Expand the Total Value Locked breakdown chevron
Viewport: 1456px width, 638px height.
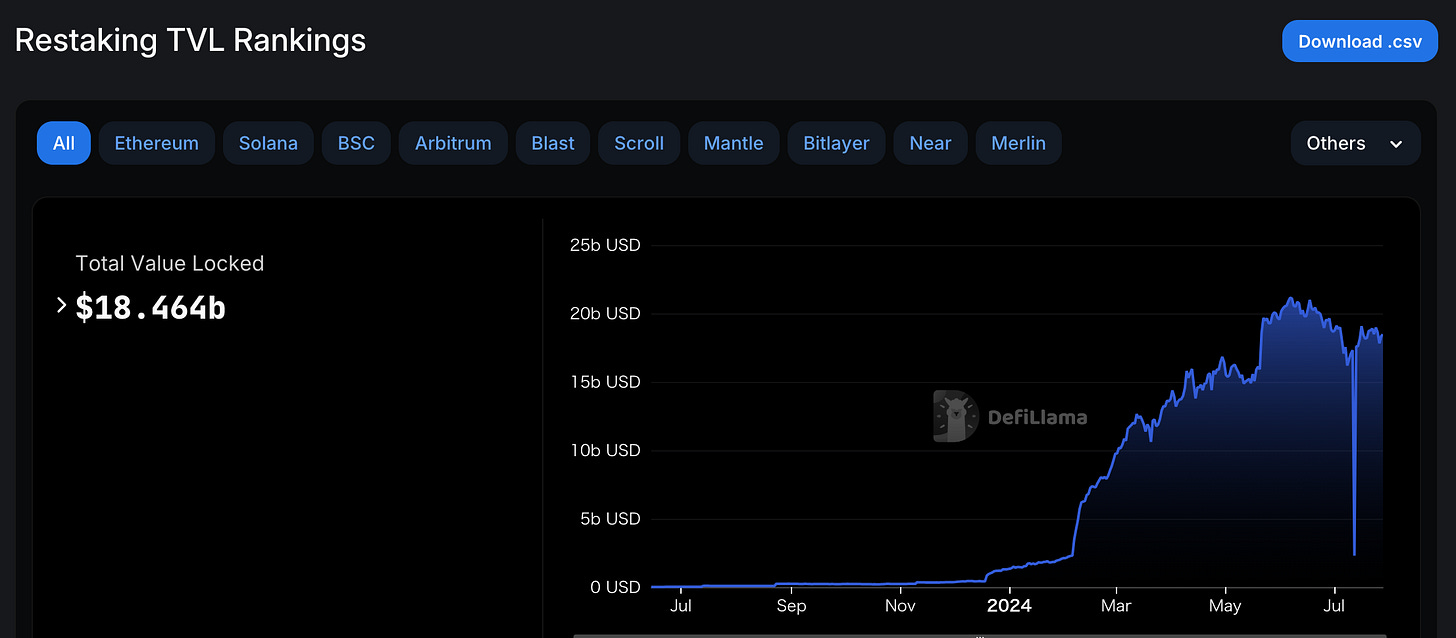[61, 305]
